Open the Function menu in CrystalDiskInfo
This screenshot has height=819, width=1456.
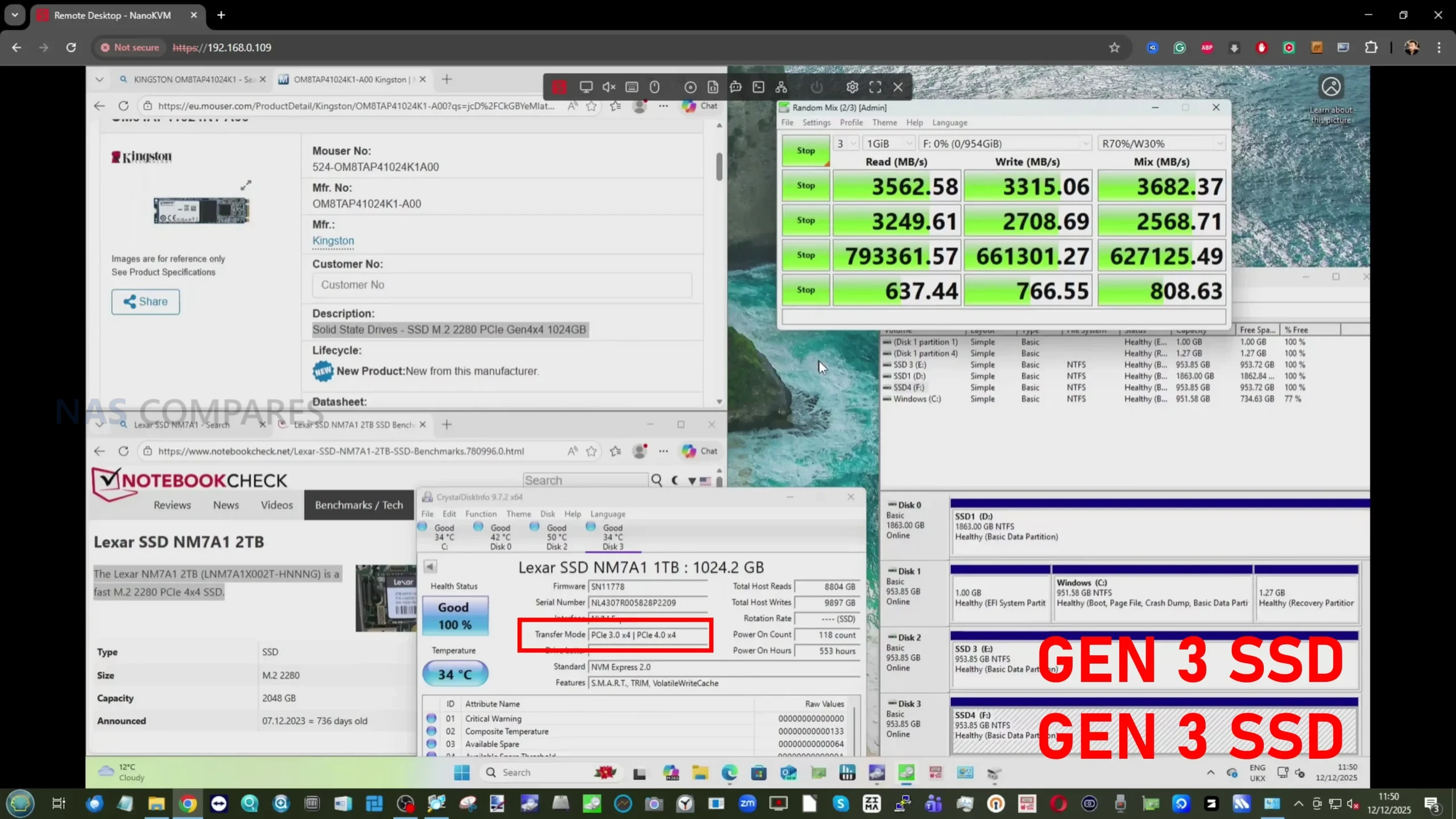click(x=481, y=514)
